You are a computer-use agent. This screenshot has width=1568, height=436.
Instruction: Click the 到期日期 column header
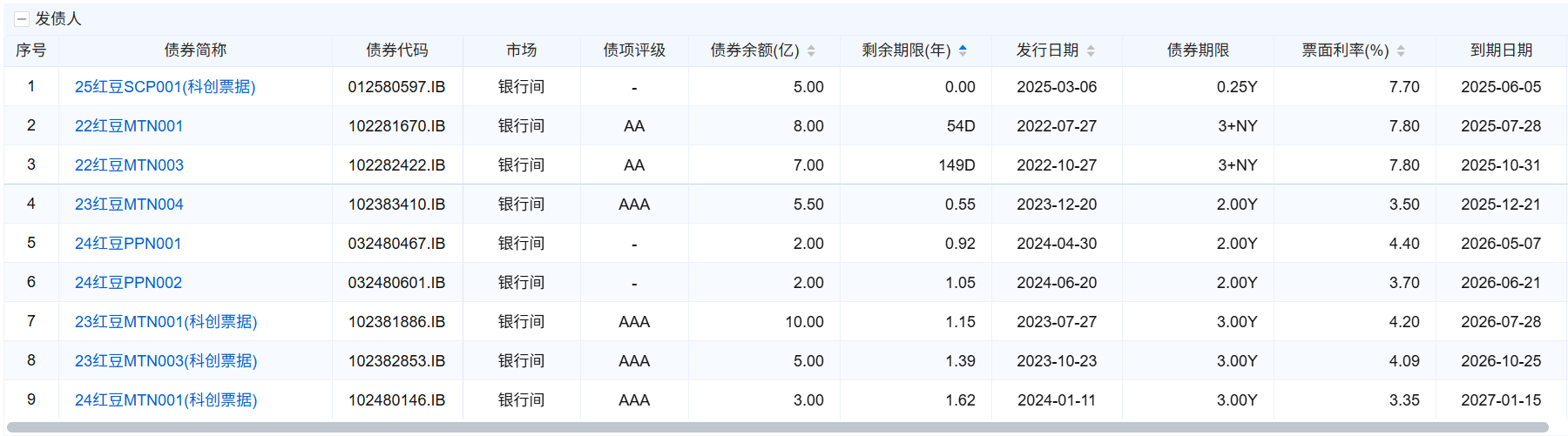click(1501, 50)
